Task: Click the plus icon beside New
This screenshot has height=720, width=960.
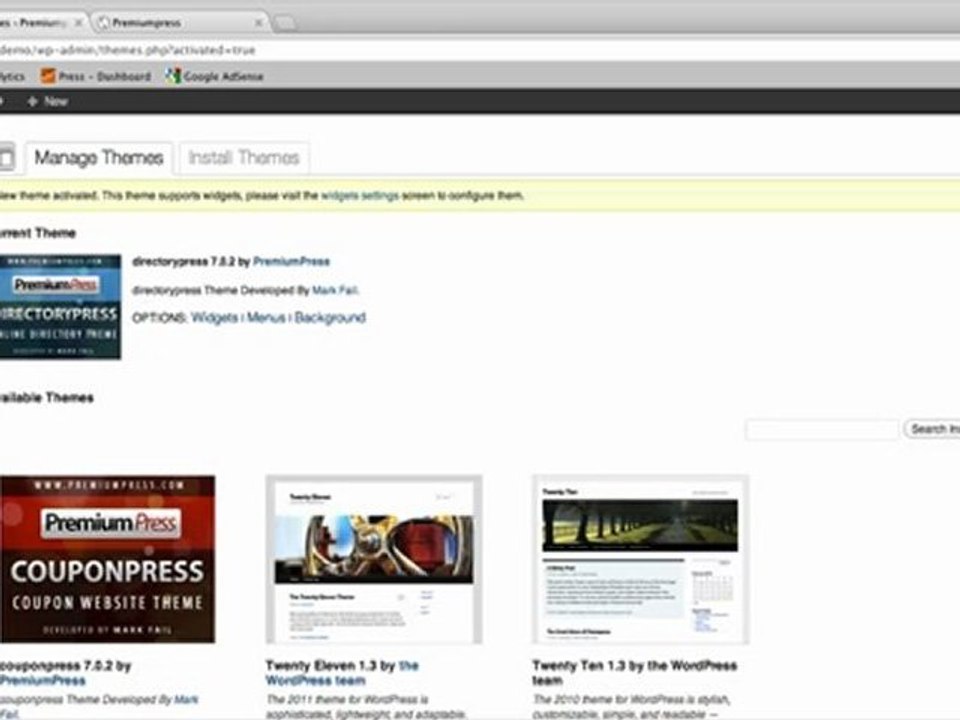Action: click(x=32, y=102)
